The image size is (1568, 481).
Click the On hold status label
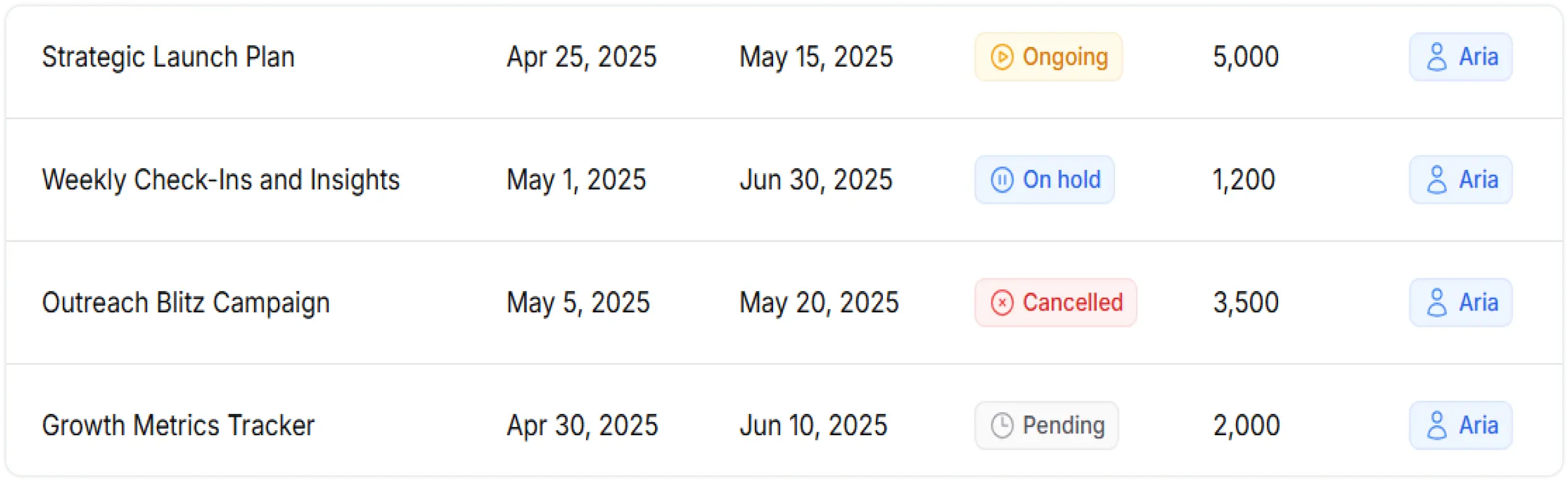[x=1062, y=180]
